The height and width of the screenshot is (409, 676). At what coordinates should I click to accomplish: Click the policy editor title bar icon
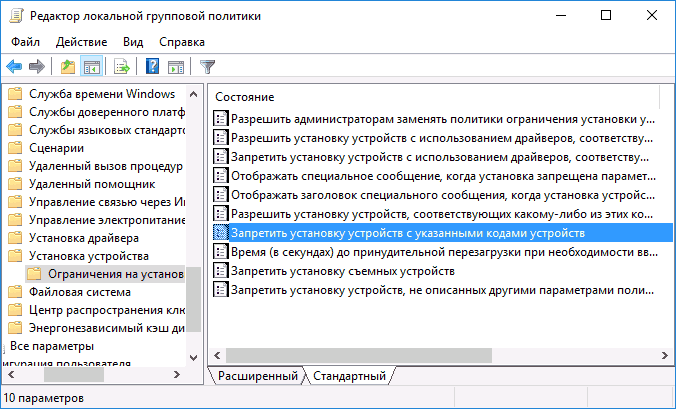[x=16, y=16]
